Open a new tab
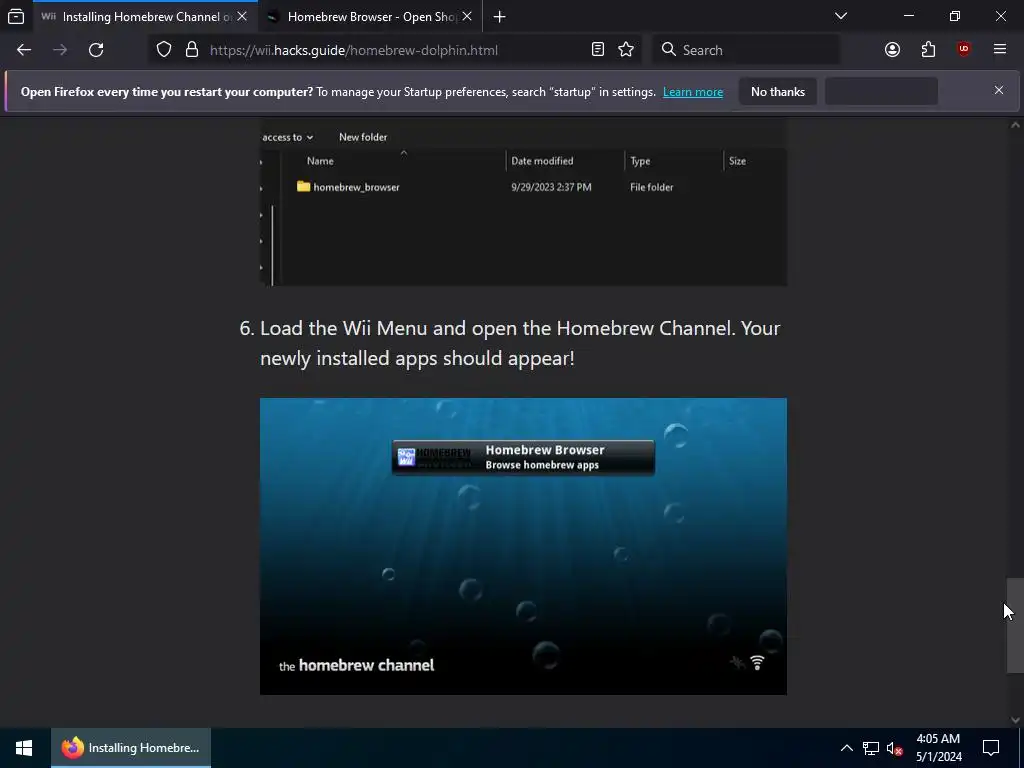The image size is (1024, 768). point(499,17)
